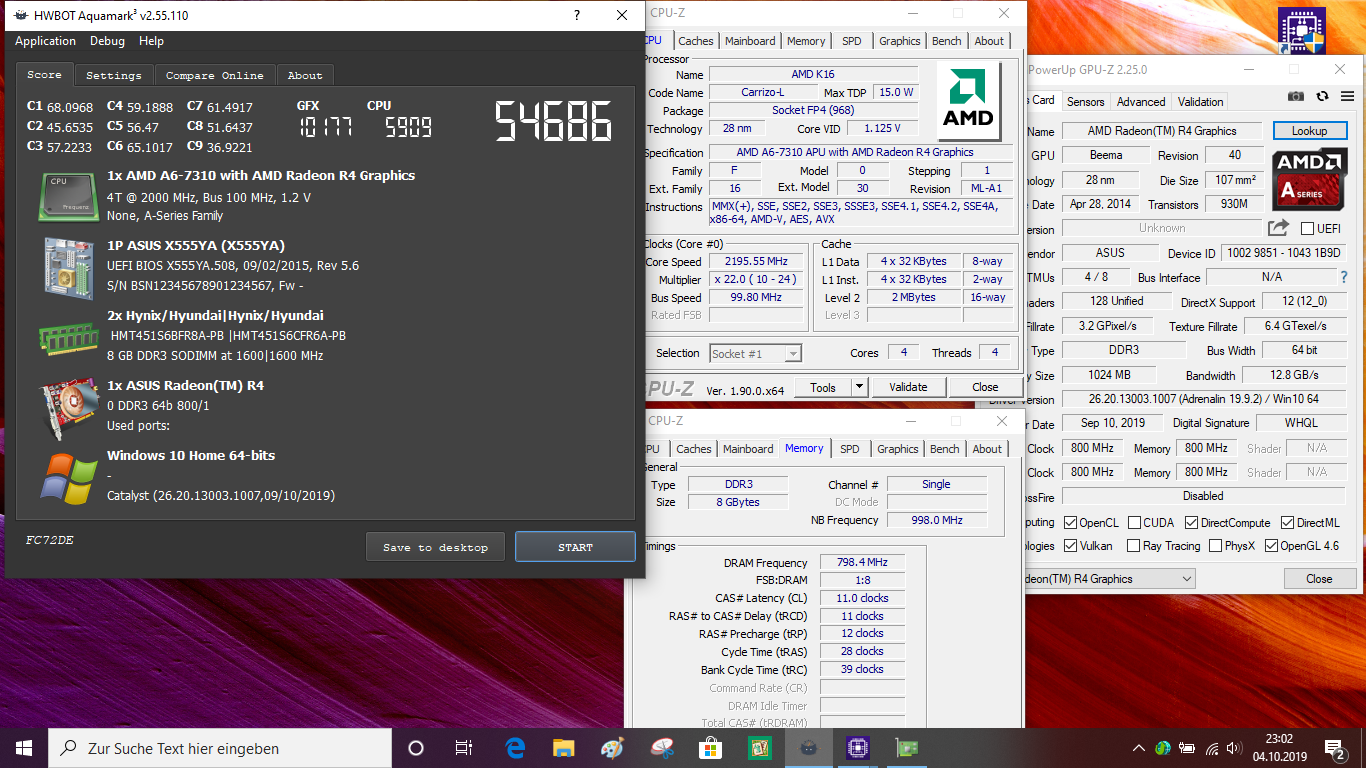Click the AMD A-Series logo in GPU-Z
This screenshot has width=1366, height=768.
pyautogui.click(x=1309, y=179)
